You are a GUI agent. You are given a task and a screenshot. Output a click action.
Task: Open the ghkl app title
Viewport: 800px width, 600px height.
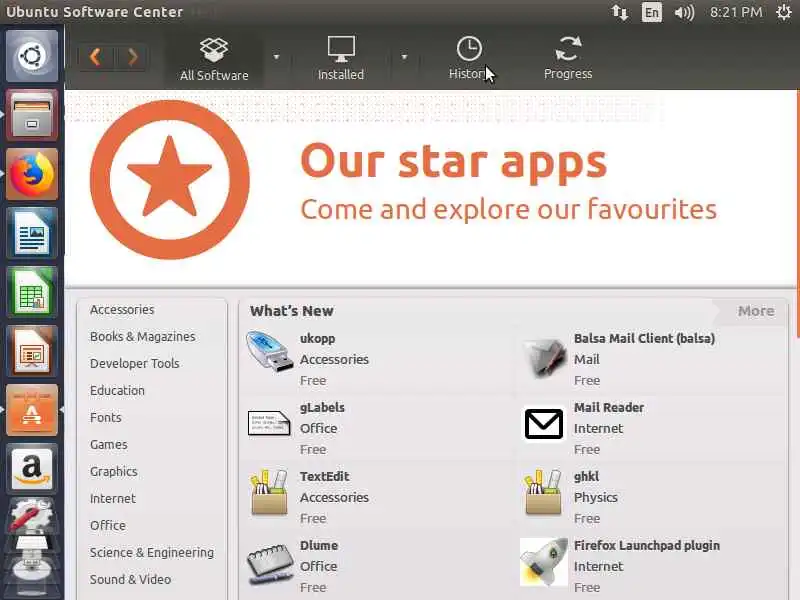tap(586, 477)
